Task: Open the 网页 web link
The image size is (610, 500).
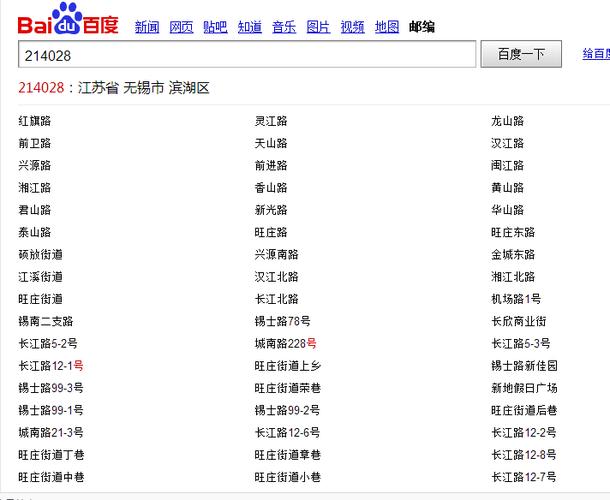Action: coord(181,27)
